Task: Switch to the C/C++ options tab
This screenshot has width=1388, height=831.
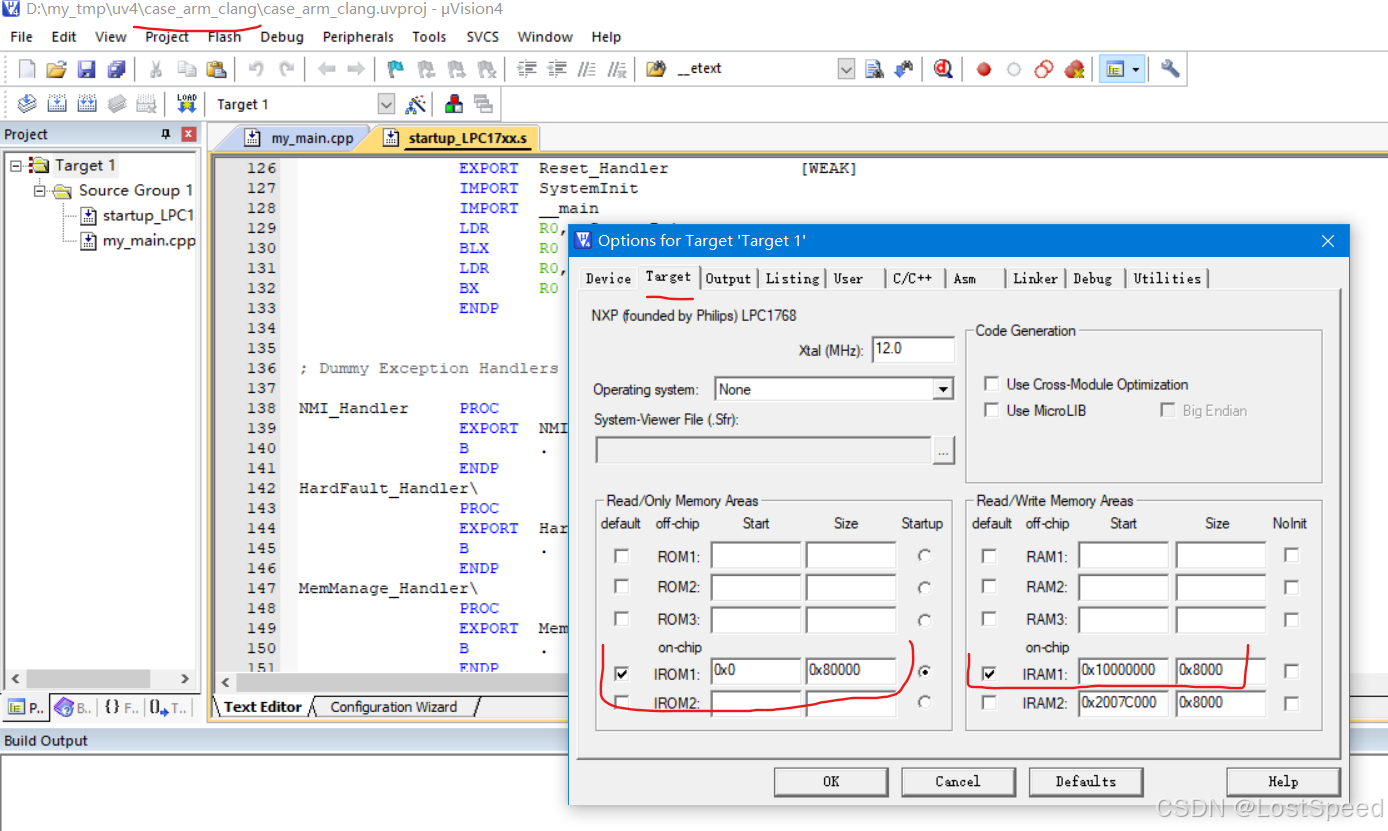Action: point(912,279)
